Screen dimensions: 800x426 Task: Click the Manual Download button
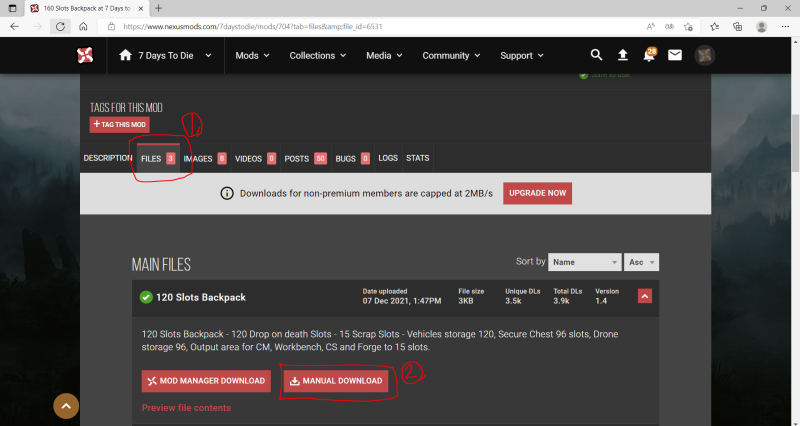click(x=336, y=381)
